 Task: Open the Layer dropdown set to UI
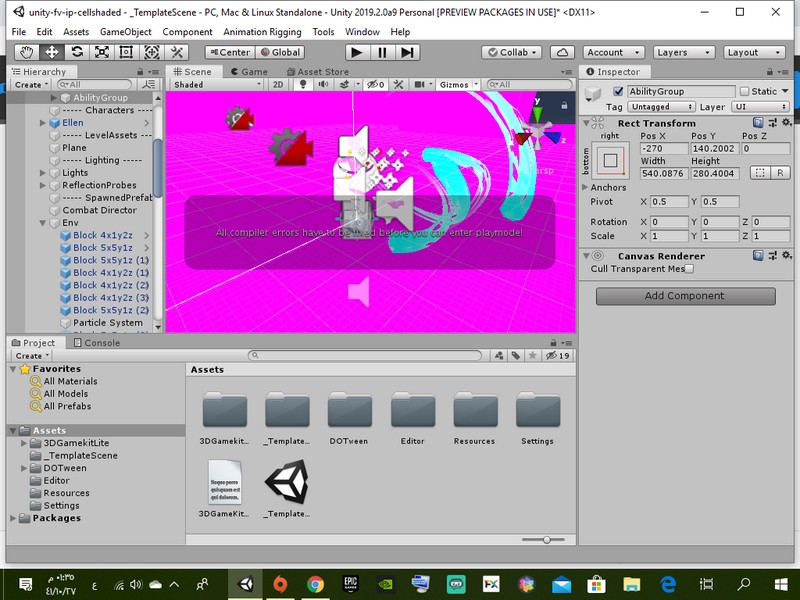pos(760,107)
